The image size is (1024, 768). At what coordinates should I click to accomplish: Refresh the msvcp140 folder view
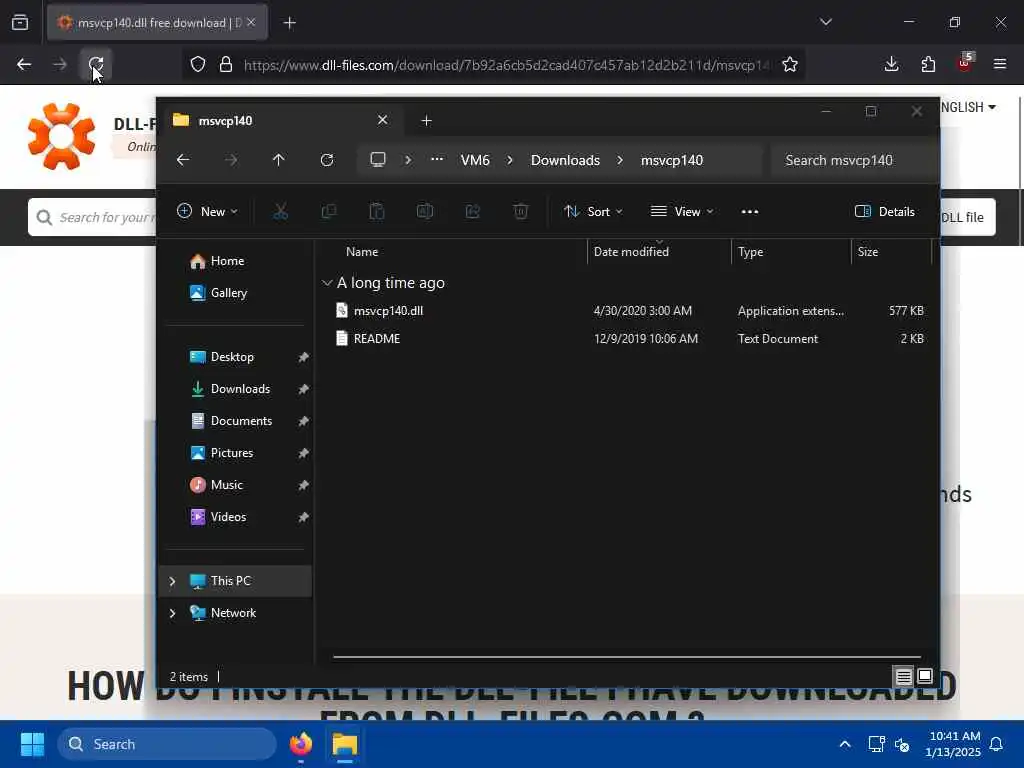(x=327, y=160)
